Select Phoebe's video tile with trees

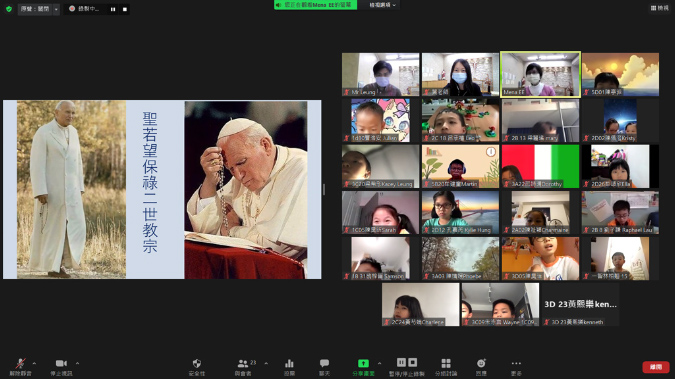pos(460,258)
